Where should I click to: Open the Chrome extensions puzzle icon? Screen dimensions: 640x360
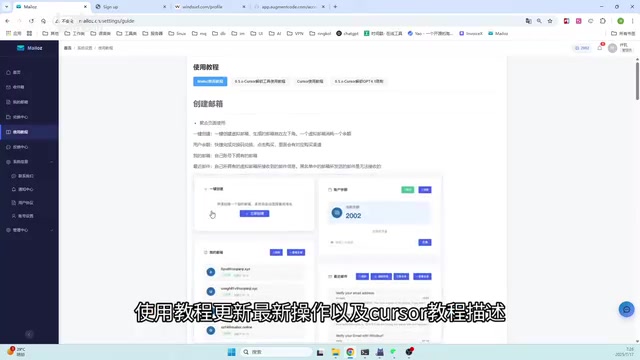(603, 21)
